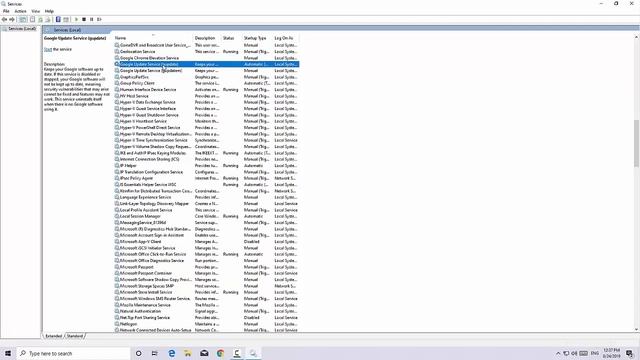Click the scrollbar's down arrow

tap(636, 329)
